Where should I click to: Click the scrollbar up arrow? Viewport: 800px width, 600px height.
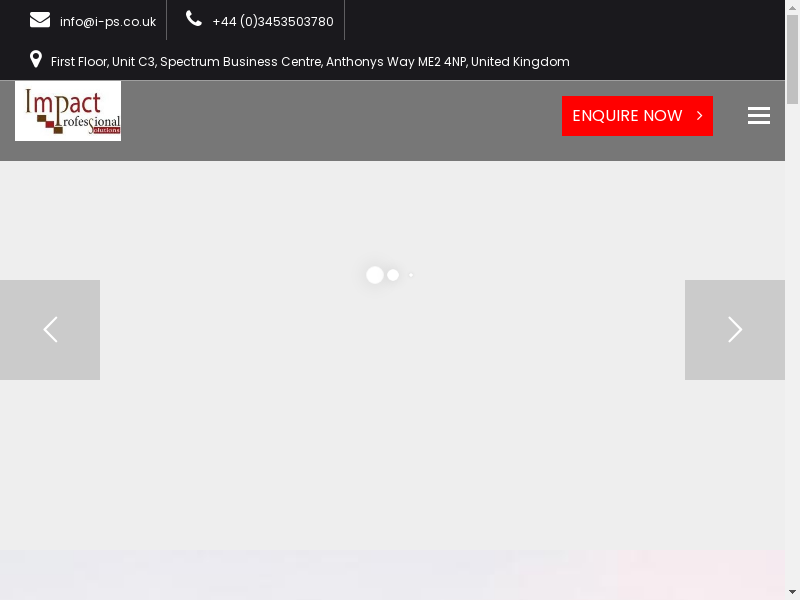[792, 6]
